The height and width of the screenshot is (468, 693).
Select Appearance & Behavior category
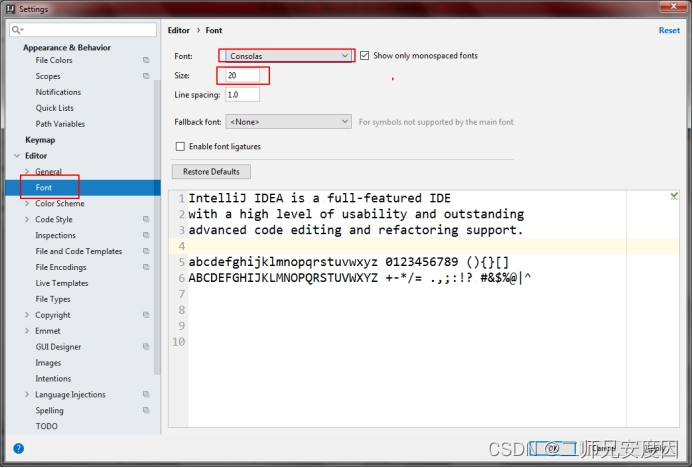click(67, 47)
